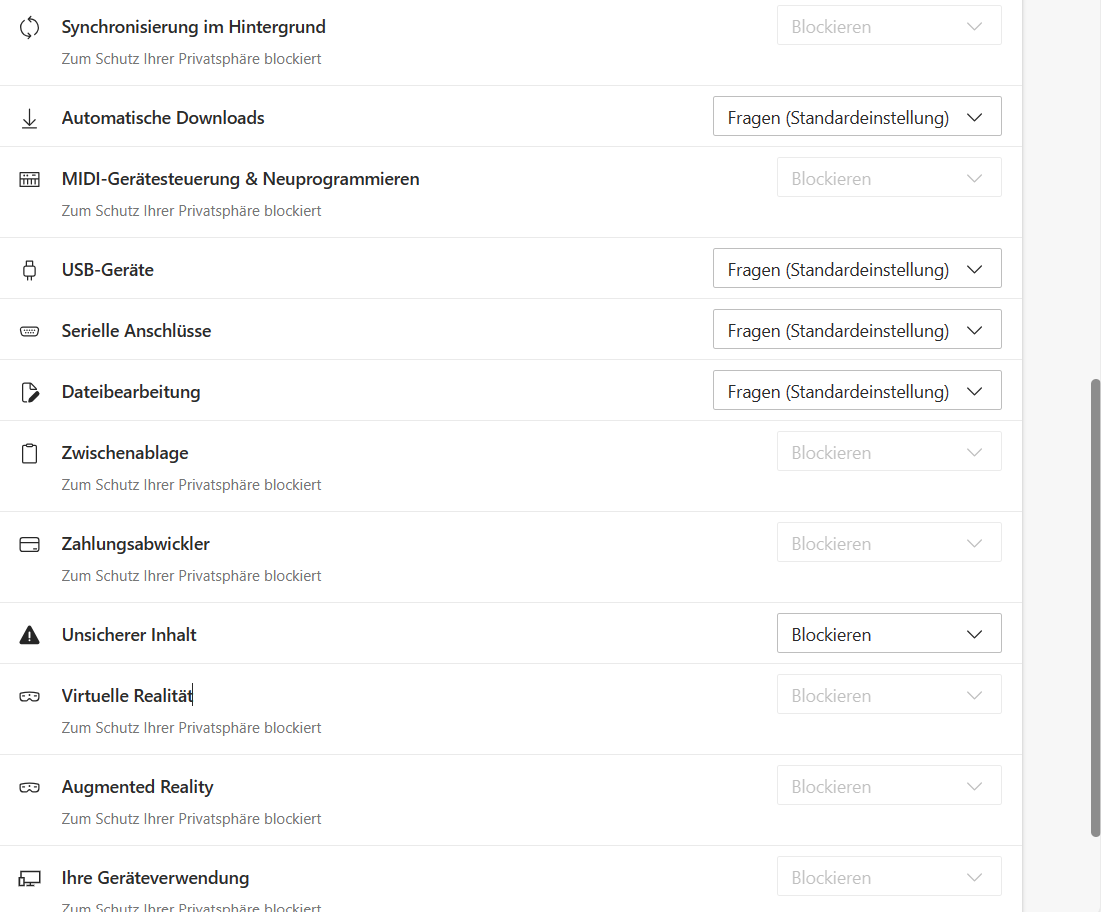This screenshot has height=912, width=1101.
Task: Click the Synchronisierung im Hintergrund sync icon
Action: coord(30,27)
